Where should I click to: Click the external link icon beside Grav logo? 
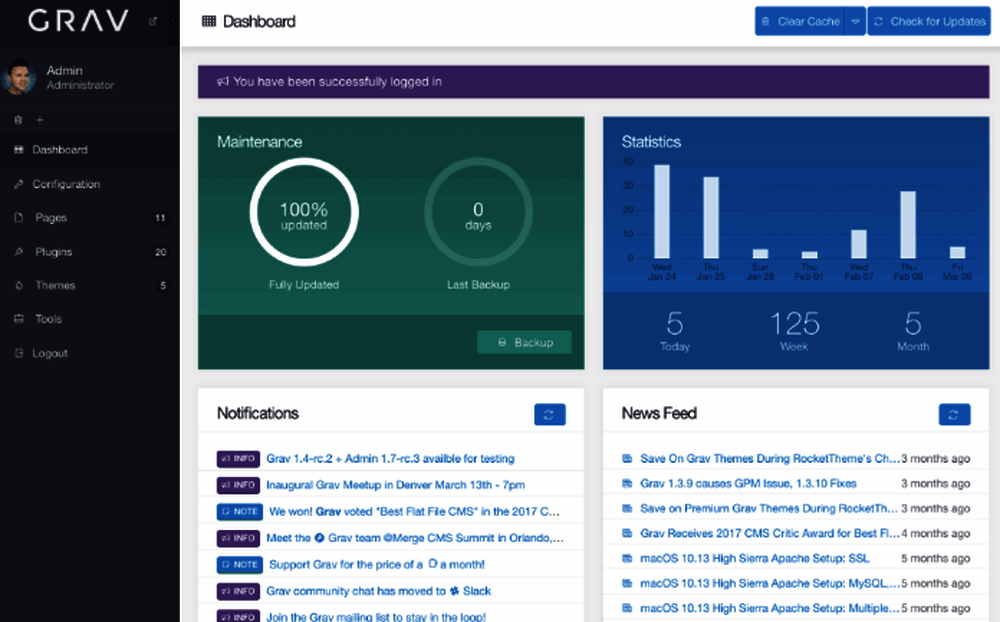[153, 21]
